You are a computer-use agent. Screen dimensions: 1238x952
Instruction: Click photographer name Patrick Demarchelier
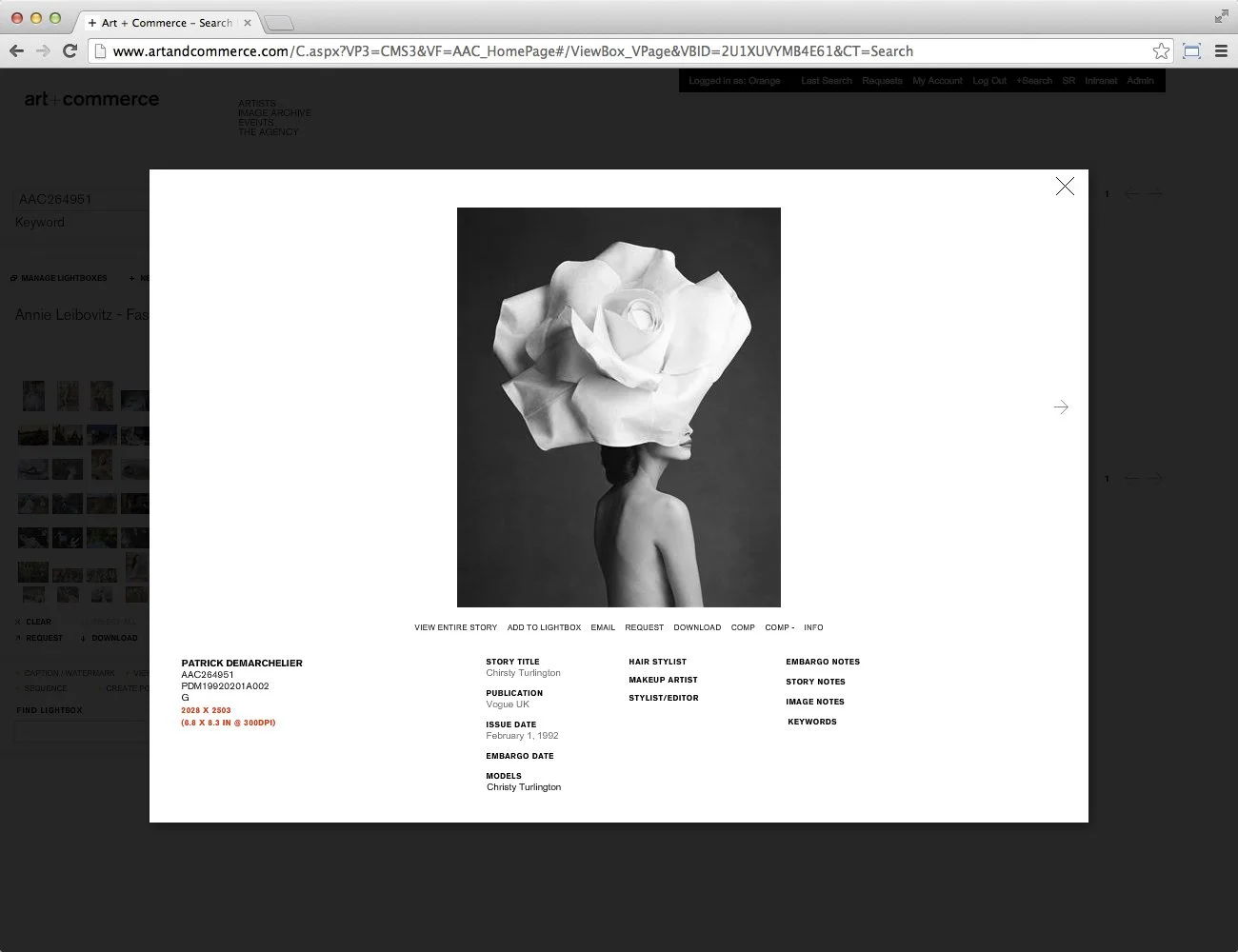tap(242, 663)
